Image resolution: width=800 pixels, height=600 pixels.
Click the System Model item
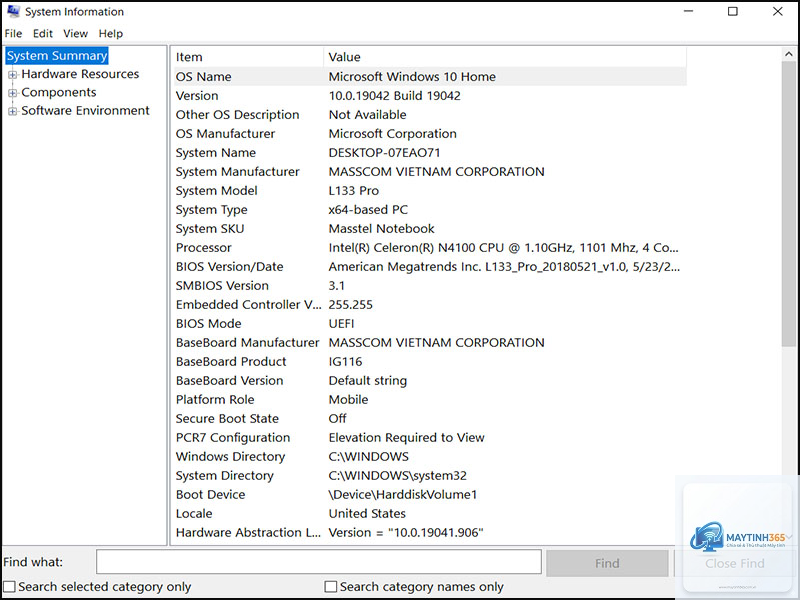tap(216, 191)
